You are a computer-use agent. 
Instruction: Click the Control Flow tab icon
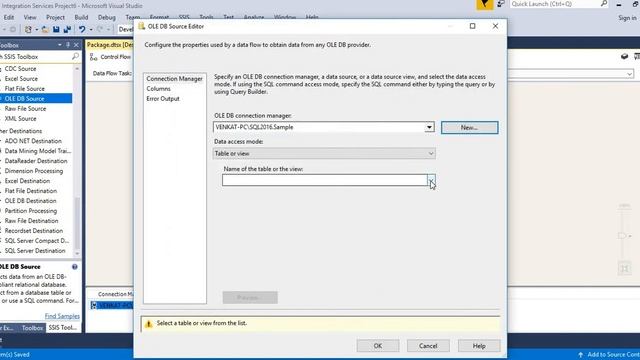tap(93, 57)
